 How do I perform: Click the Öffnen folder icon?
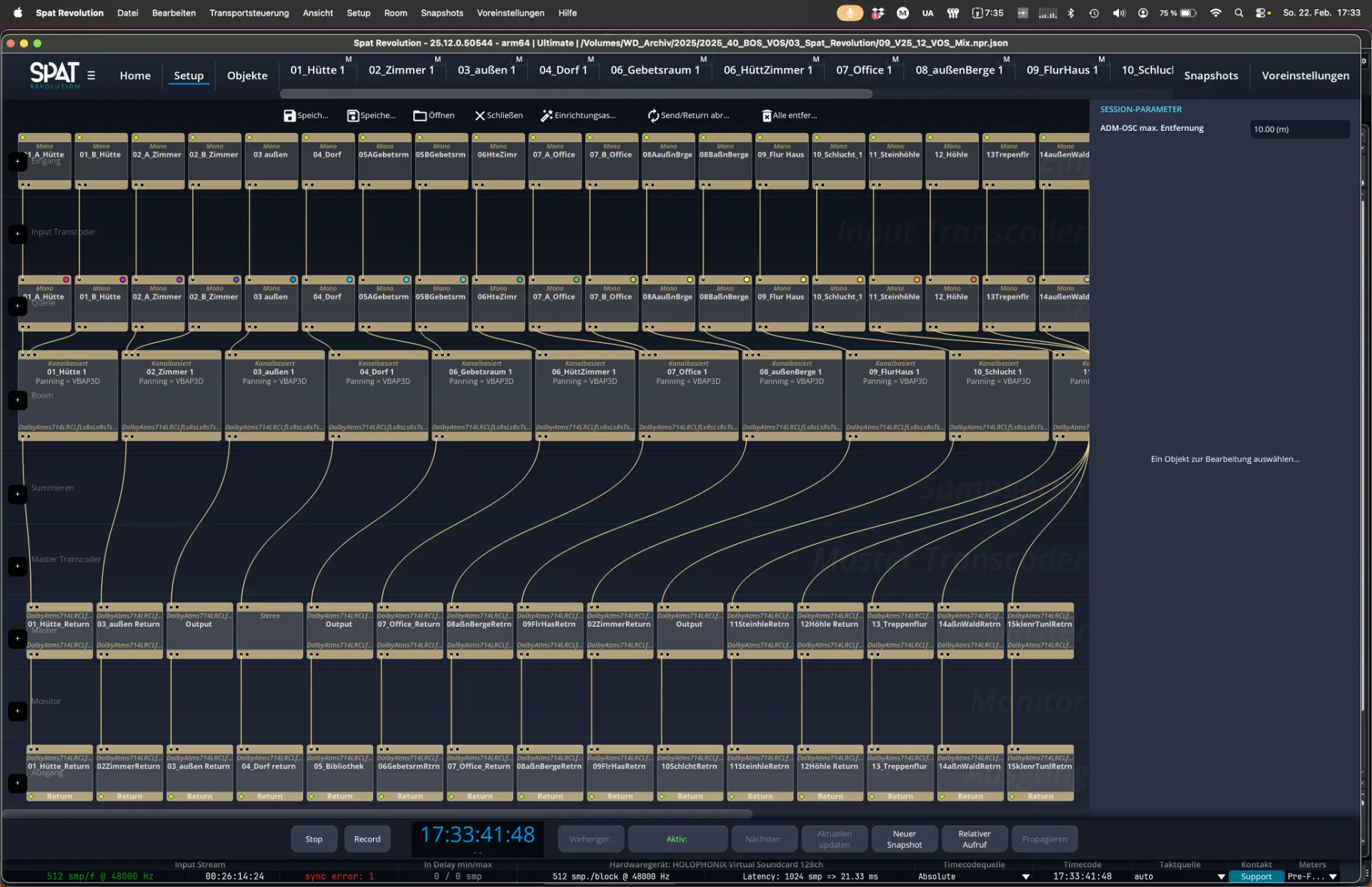(x=419, y=116)
